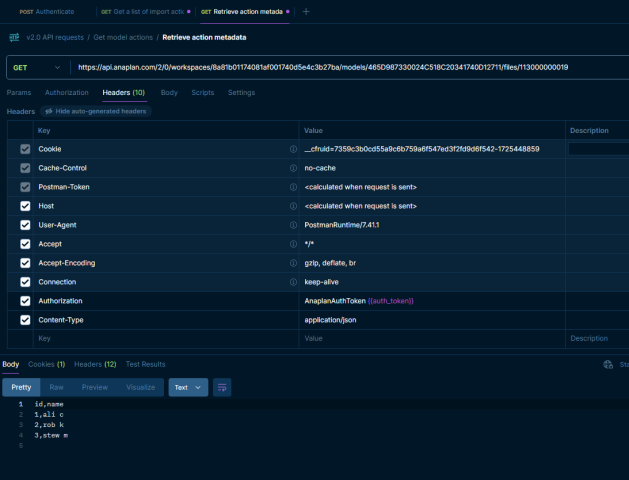Select the Visualize response view
The width and height of the screenshot is (629, 480).
[x=140, y=387]
